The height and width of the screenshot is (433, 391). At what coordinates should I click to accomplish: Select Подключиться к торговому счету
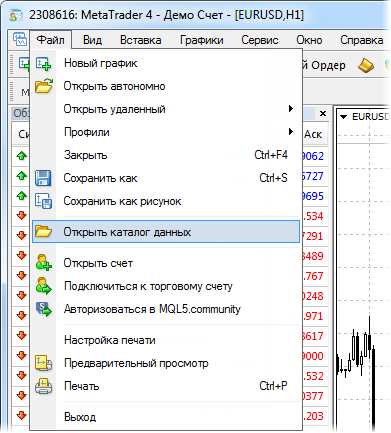[166, 286]
